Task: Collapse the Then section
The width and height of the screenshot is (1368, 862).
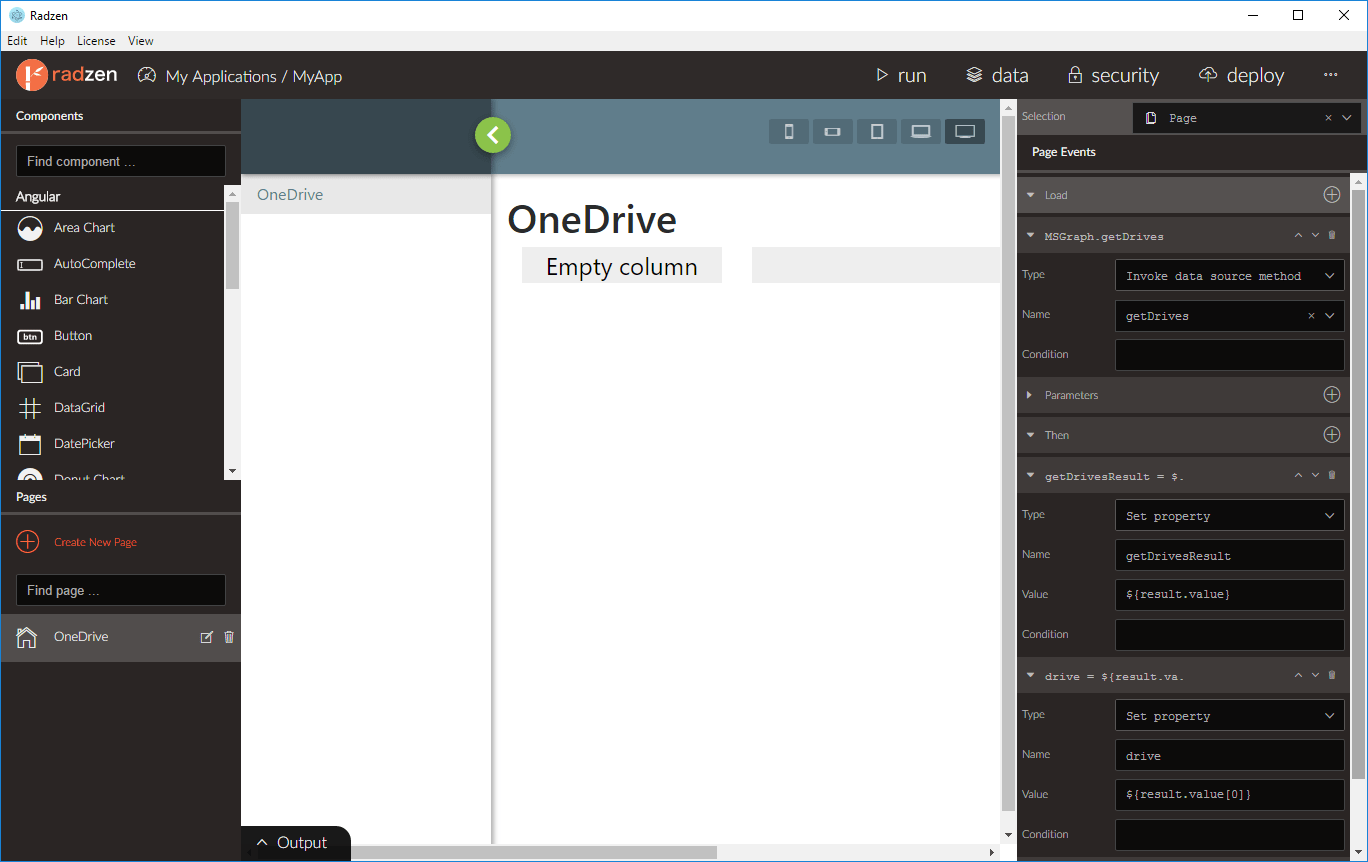Action: (1030, 435)
